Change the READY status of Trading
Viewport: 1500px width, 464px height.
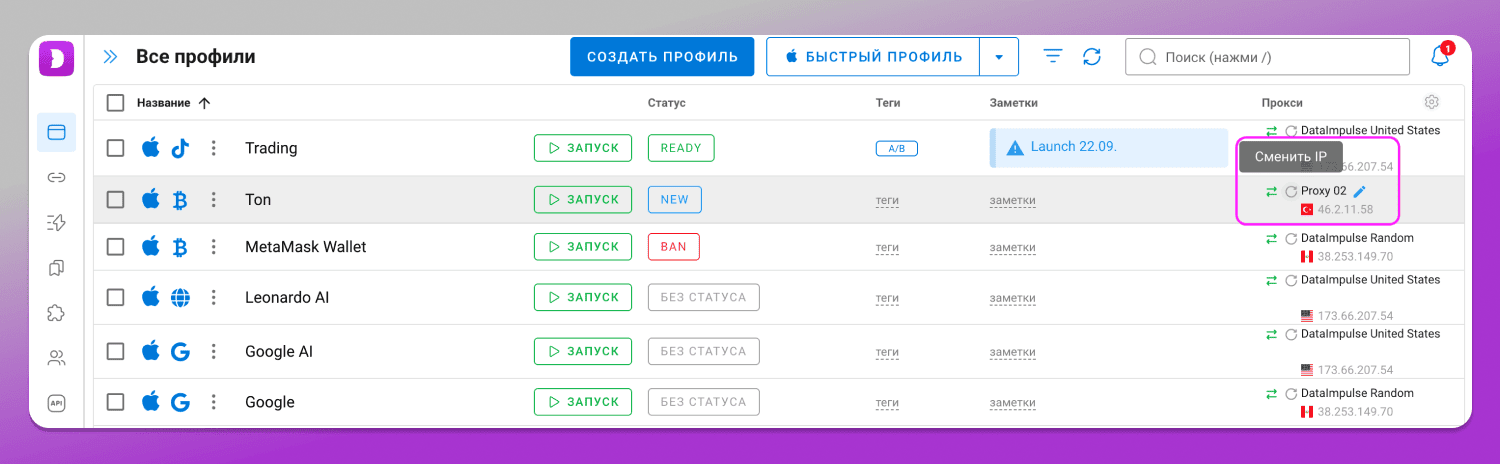click(x=681, y=148)
